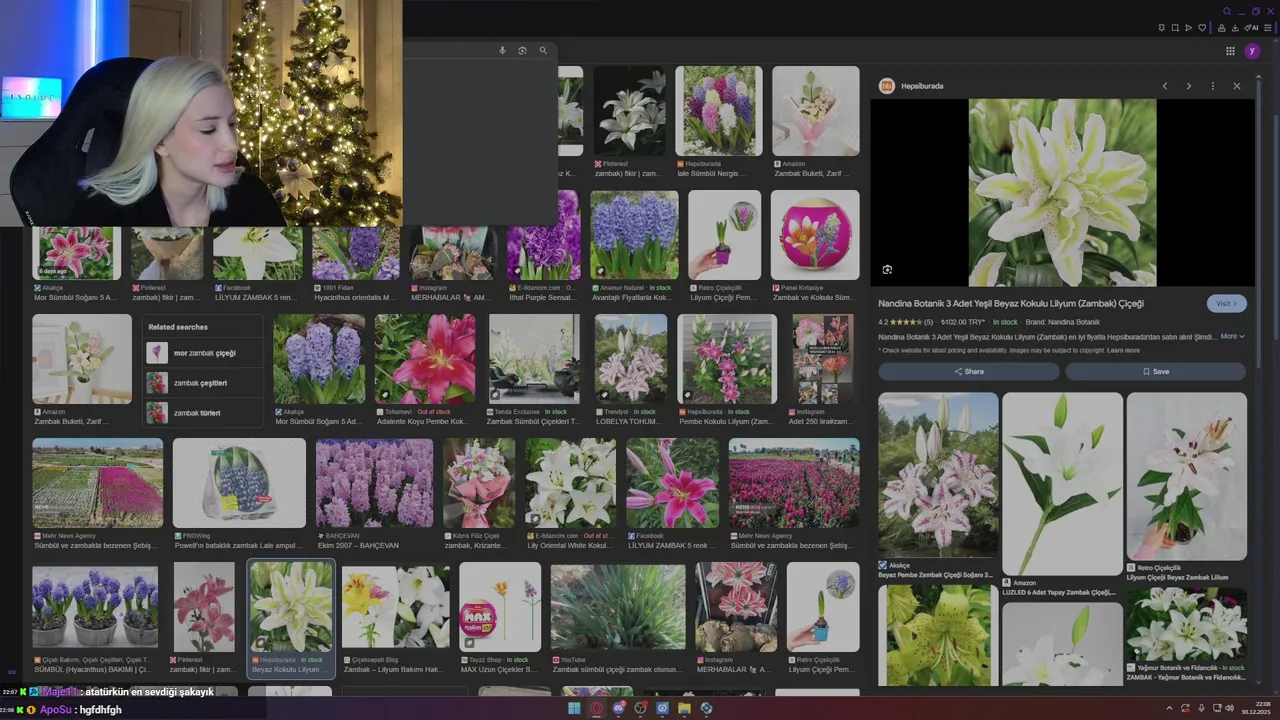Select related search 'mor zambak çiçeği'

pyautogui.click(x=203, y=353)
